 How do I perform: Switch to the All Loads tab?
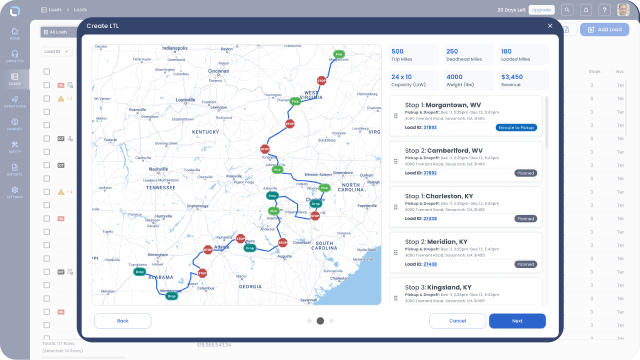[x=56, y=32]
